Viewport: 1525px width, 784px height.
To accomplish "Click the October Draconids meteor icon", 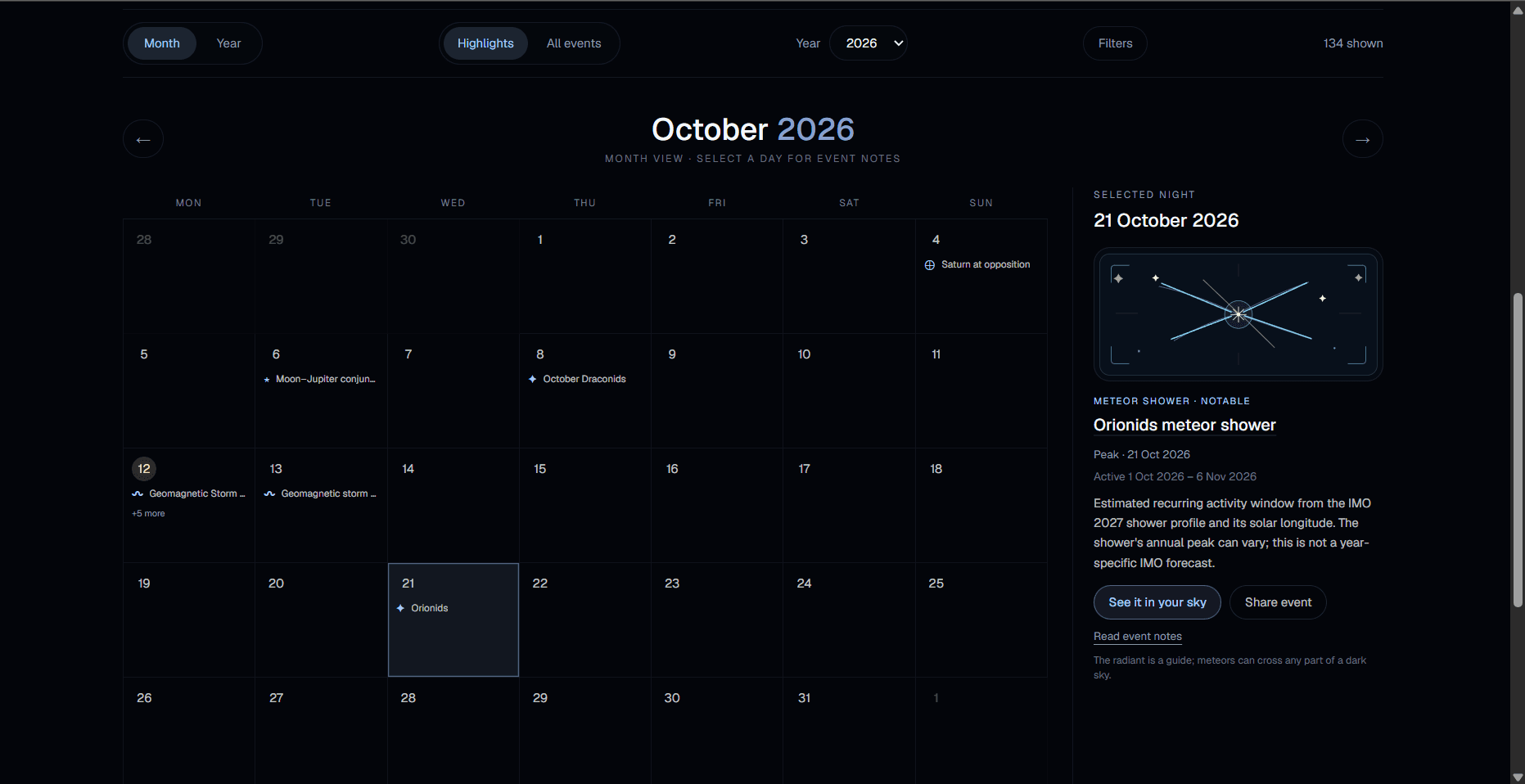I will point(533,379).
